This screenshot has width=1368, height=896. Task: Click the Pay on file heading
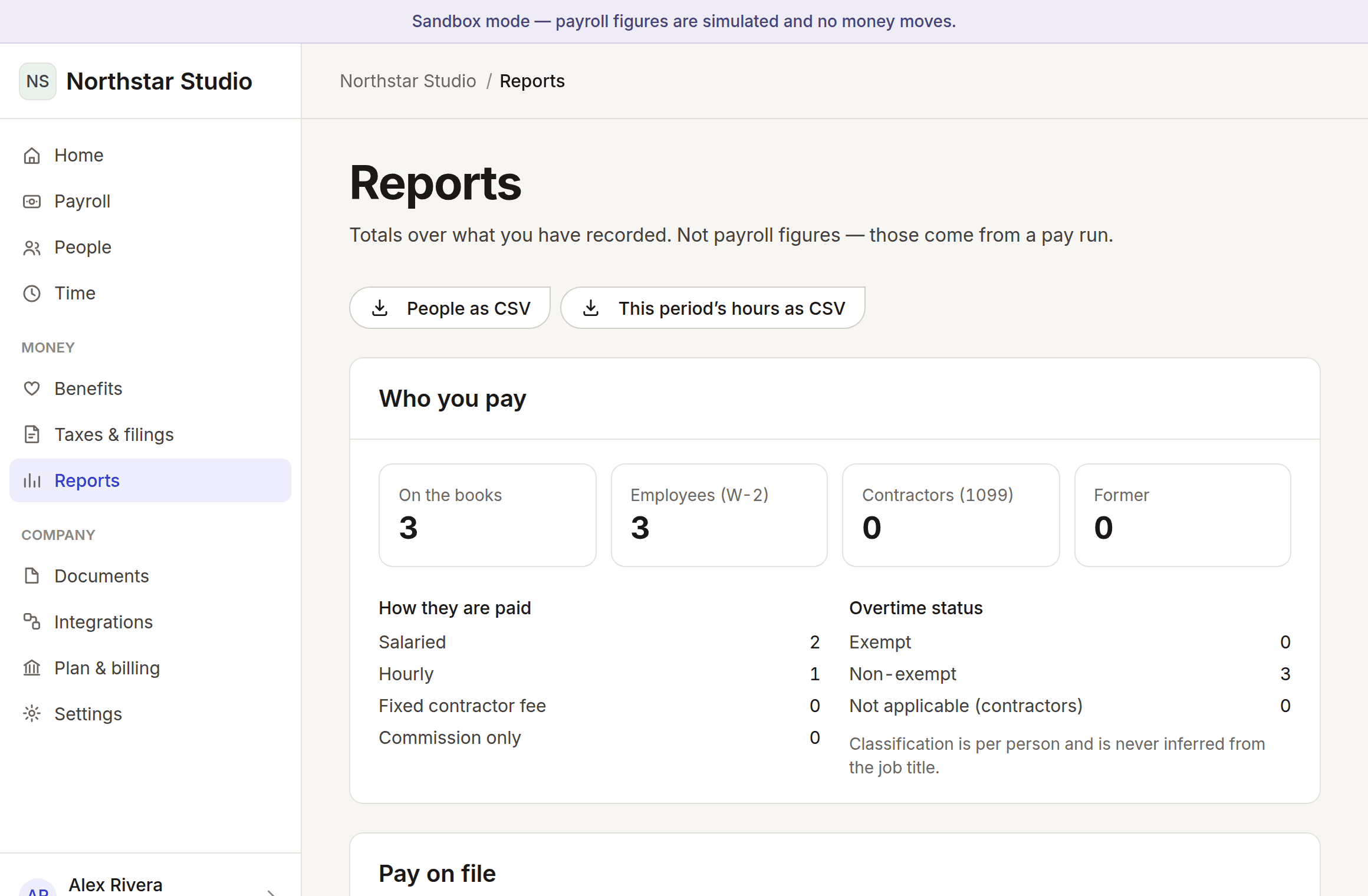[437, 874]
